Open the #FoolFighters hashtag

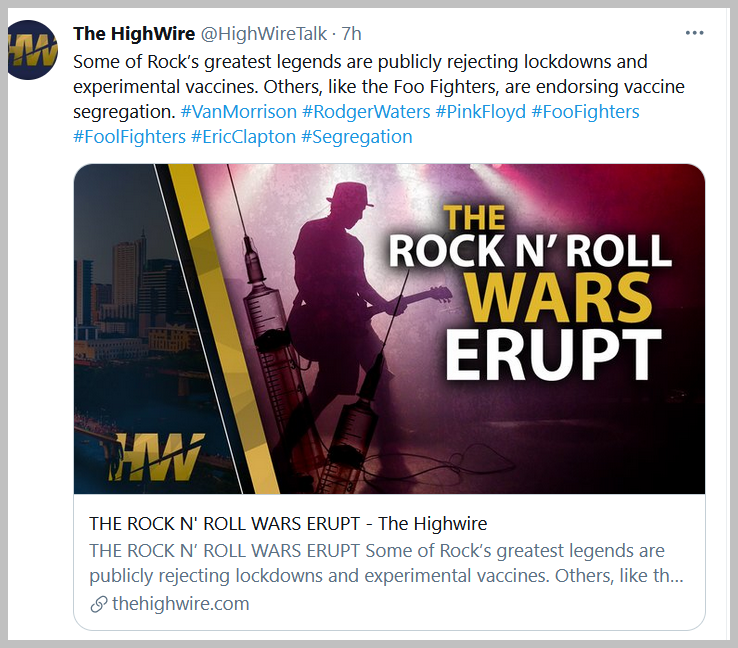tap(129, 137)
